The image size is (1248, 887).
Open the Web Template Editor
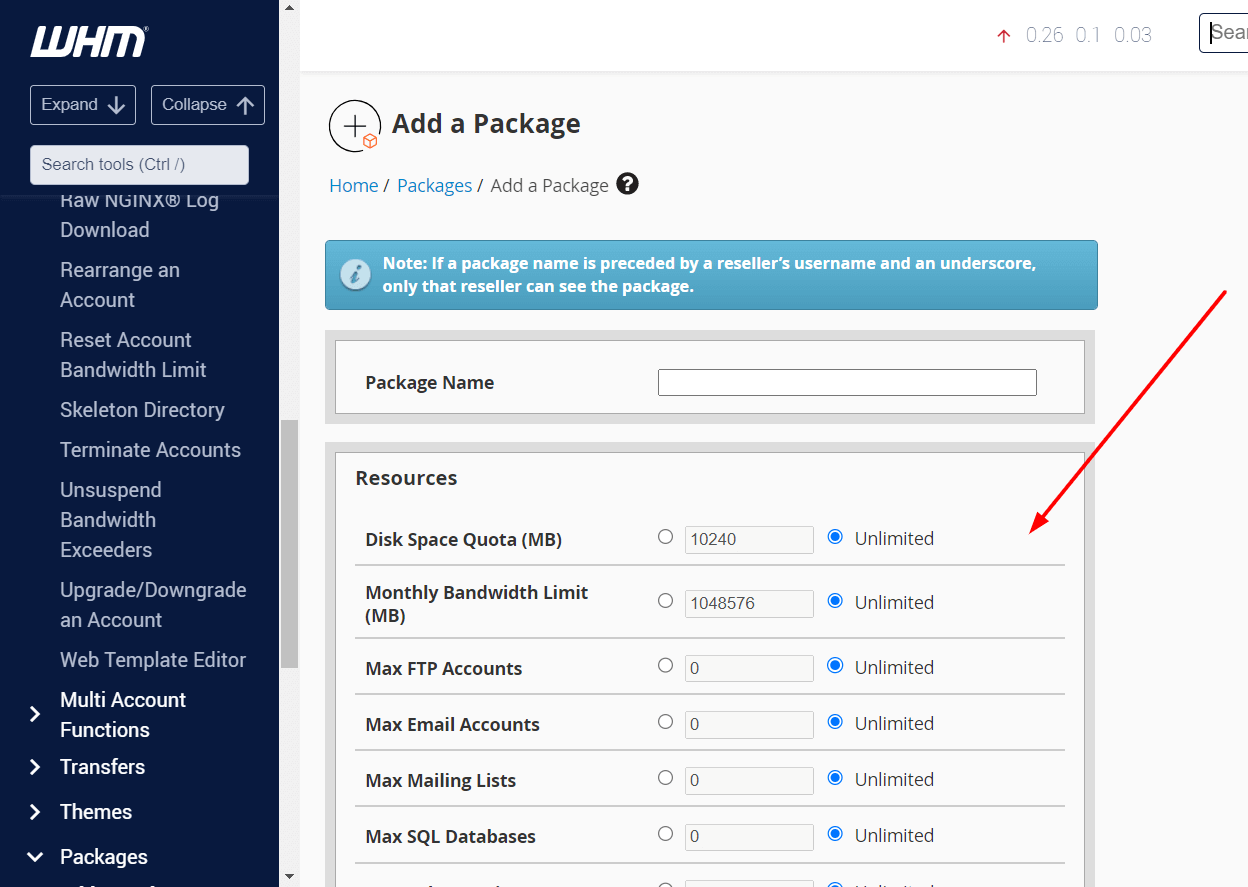[x=152, y=659]
